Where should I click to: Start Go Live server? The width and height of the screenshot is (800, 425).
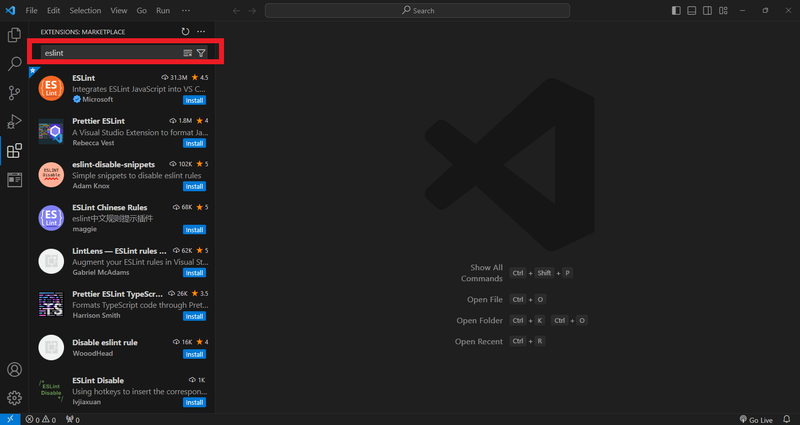(756, 419)
